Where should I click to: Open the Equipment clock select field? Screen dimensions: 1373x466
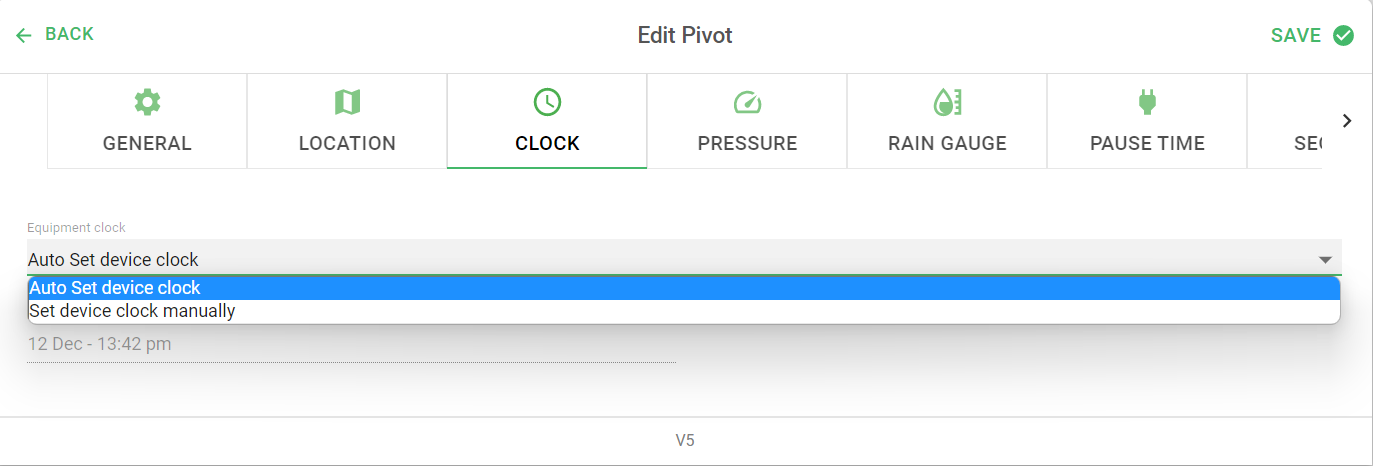coord(684,258)
